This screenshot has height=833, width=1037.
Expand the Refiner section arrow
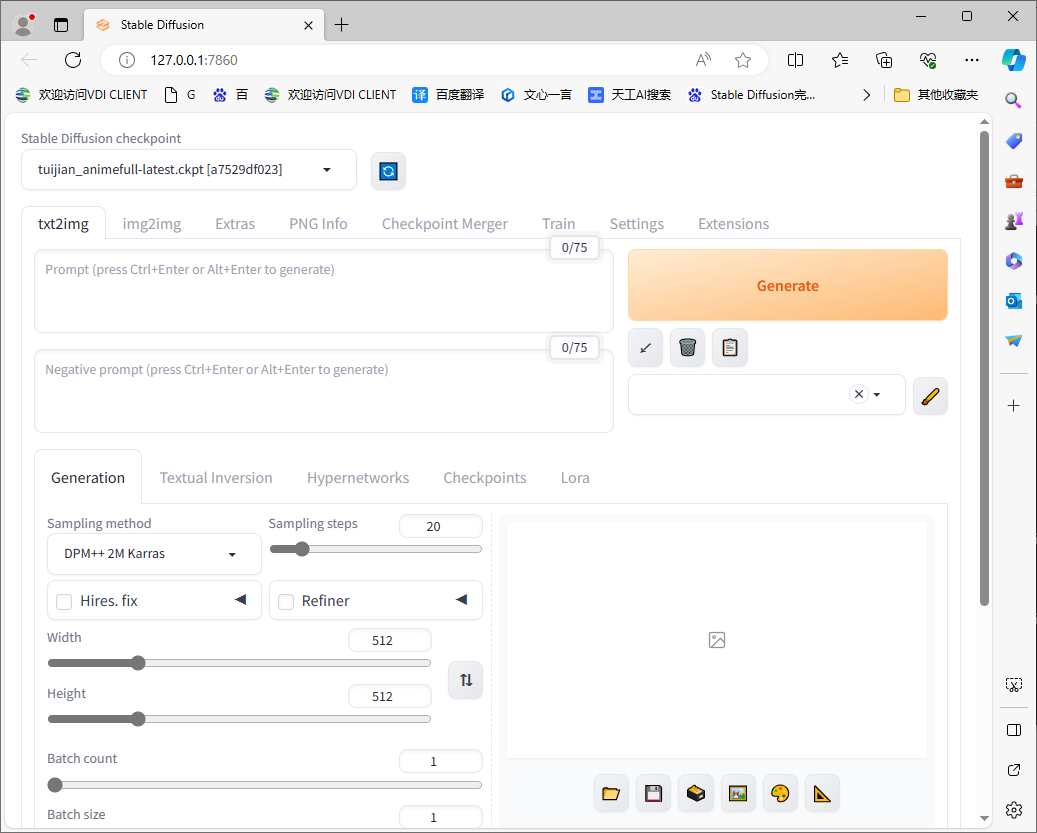pos(462,600)
